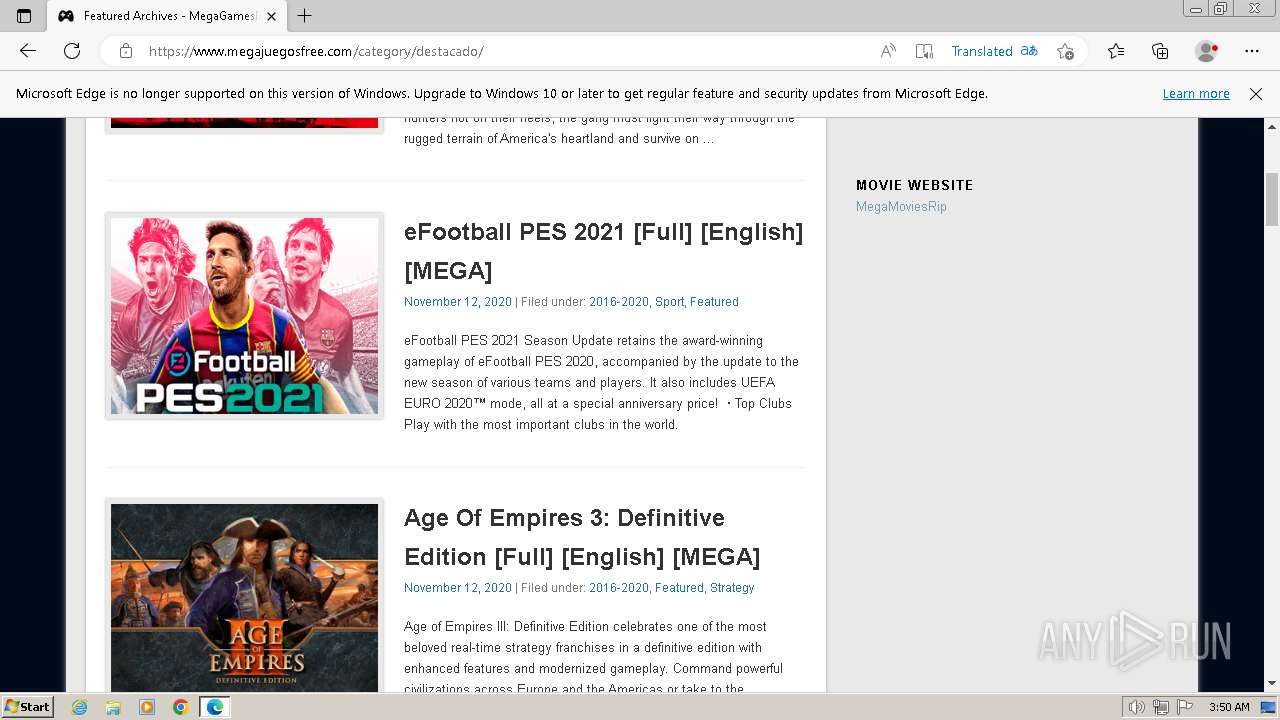Open Settings and more menu

click(x=1252, y=51)
